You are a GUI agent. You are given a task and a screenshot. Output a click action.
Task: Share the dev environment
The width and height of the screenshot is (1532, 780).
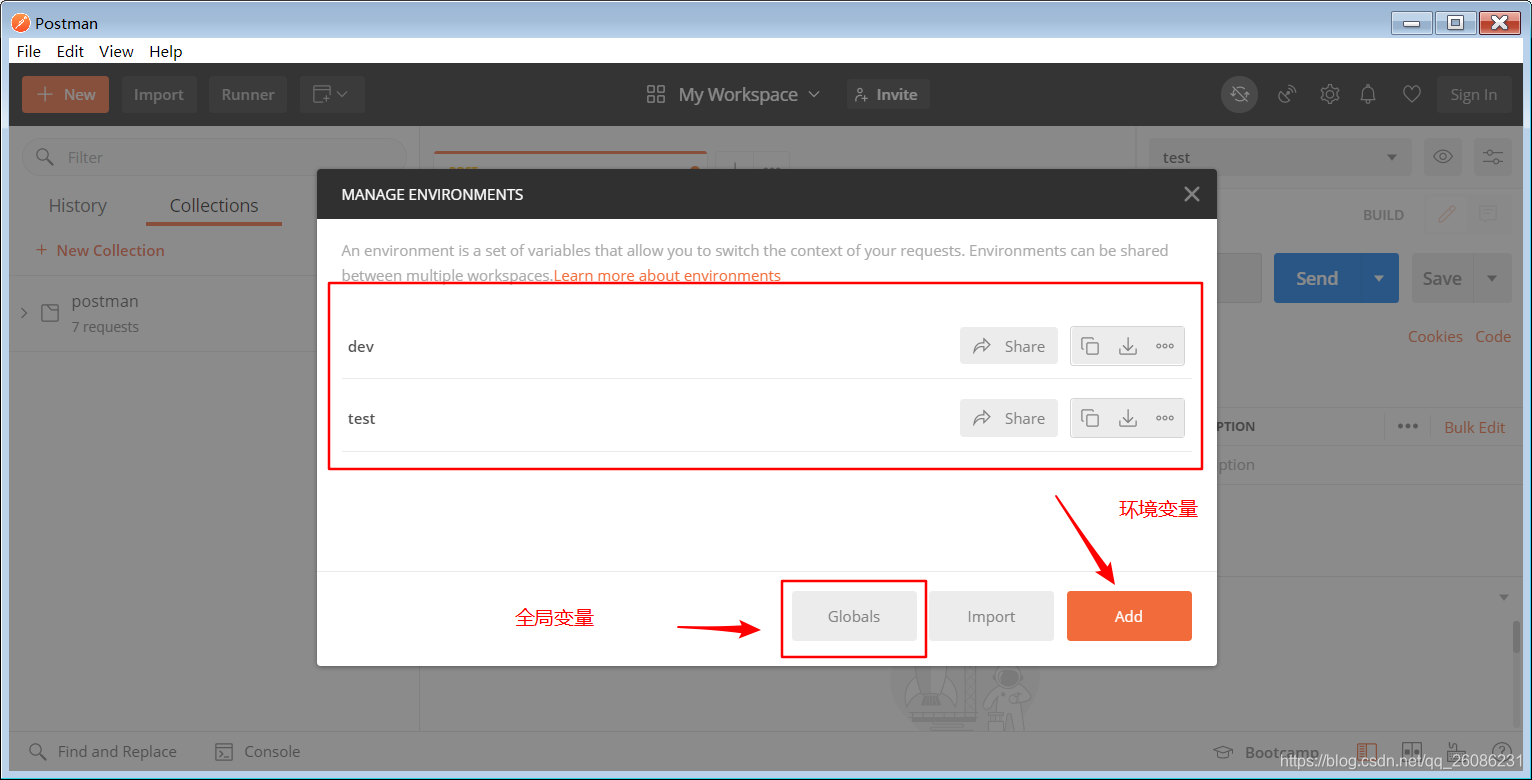tap(1009, 346)
